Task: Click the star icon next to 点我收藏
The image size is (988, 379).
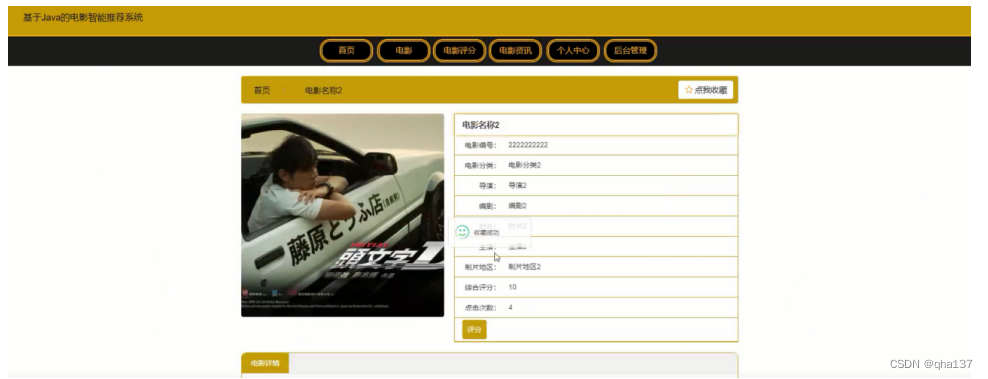Action: tap(689, 90)
